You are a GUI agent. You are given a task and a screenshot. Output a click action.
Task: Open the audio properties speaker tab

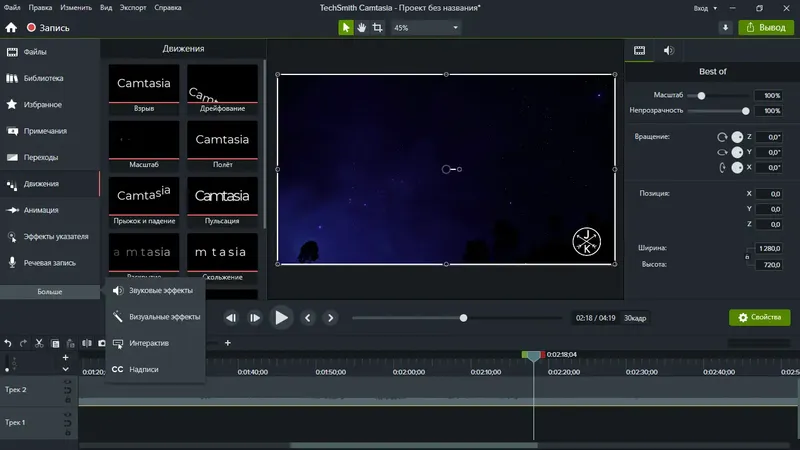(668, 50)
